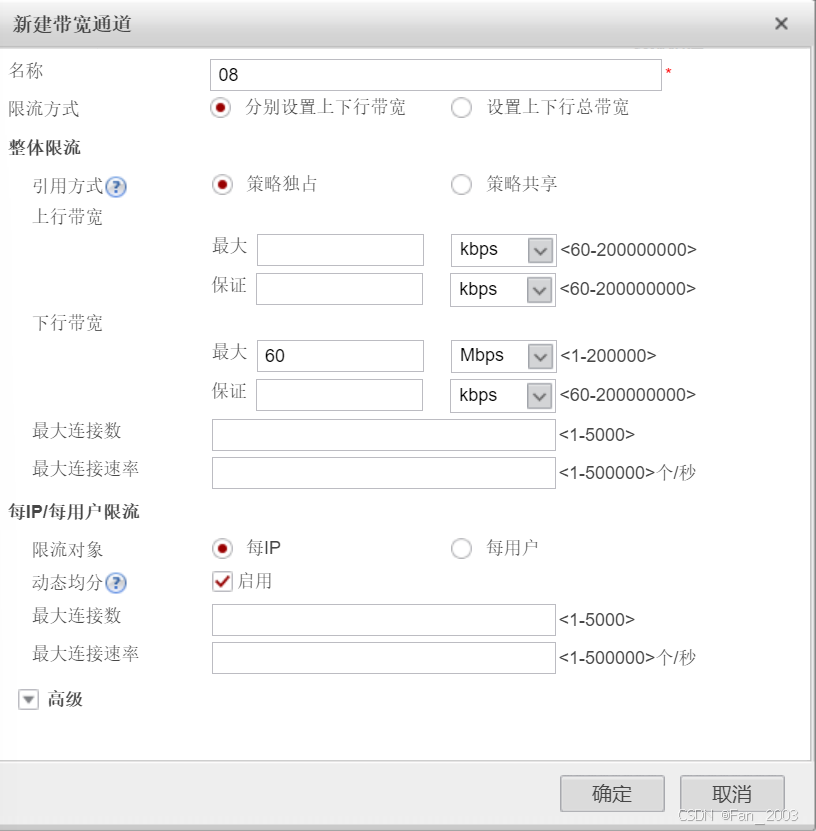This screenshot has width=816, height=831.
Task: Open downstream 最大 Mbps unit dropdown
Action: [x=503, y=356]
